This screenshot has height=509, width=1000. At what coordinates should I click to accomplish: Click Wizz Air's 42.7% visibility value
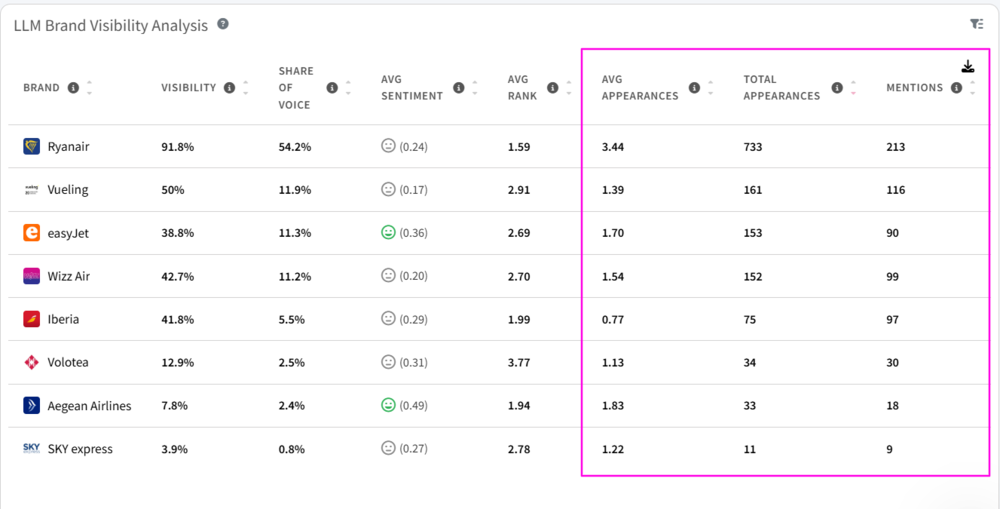pyautogui.click(x=177, y=276)
